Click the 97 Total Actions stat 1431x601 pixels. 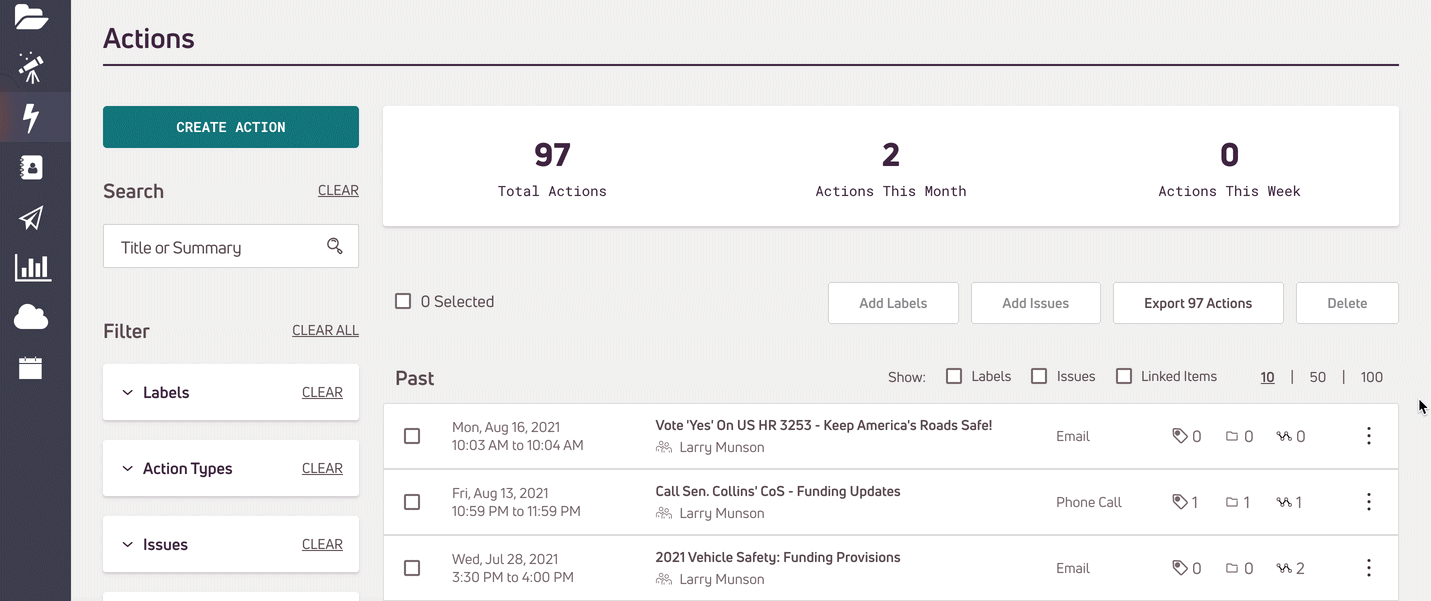click(x=552, y=168)
